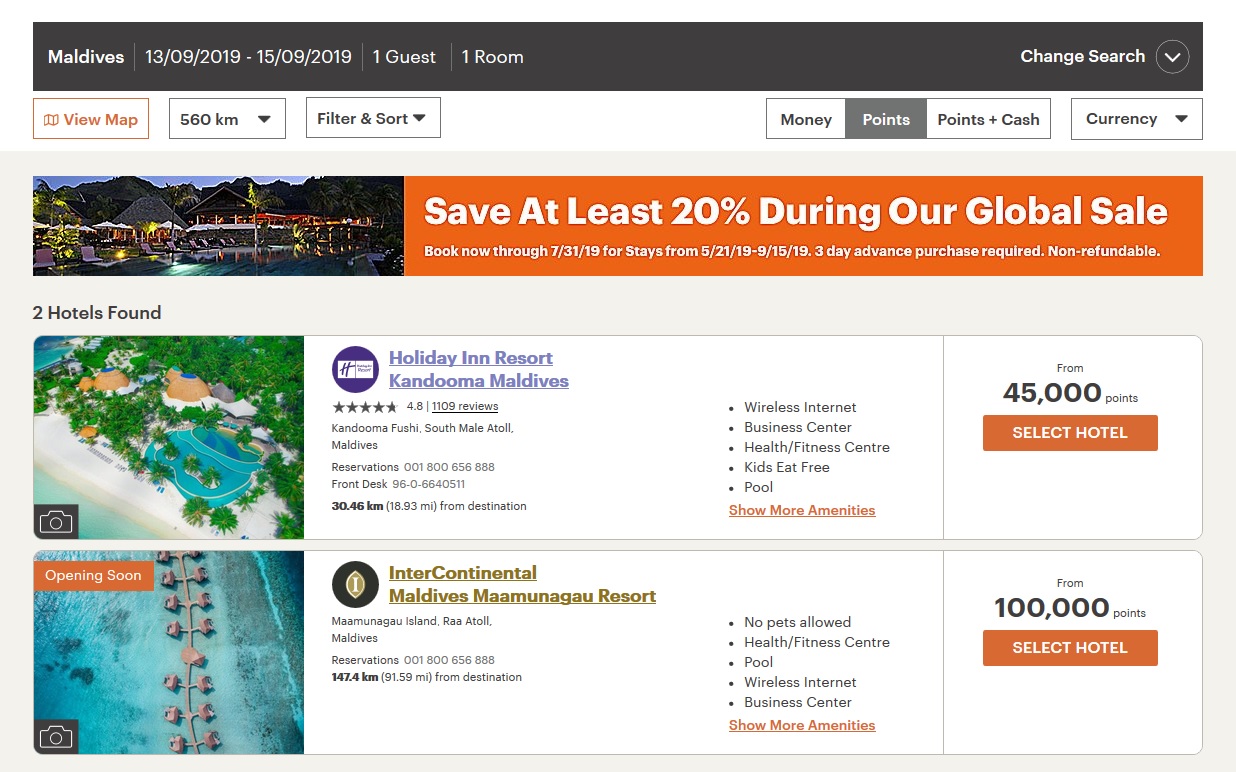Read the 1109 reviews link
The width and height of the screenshot is (1236, 772).
[465, 407]
